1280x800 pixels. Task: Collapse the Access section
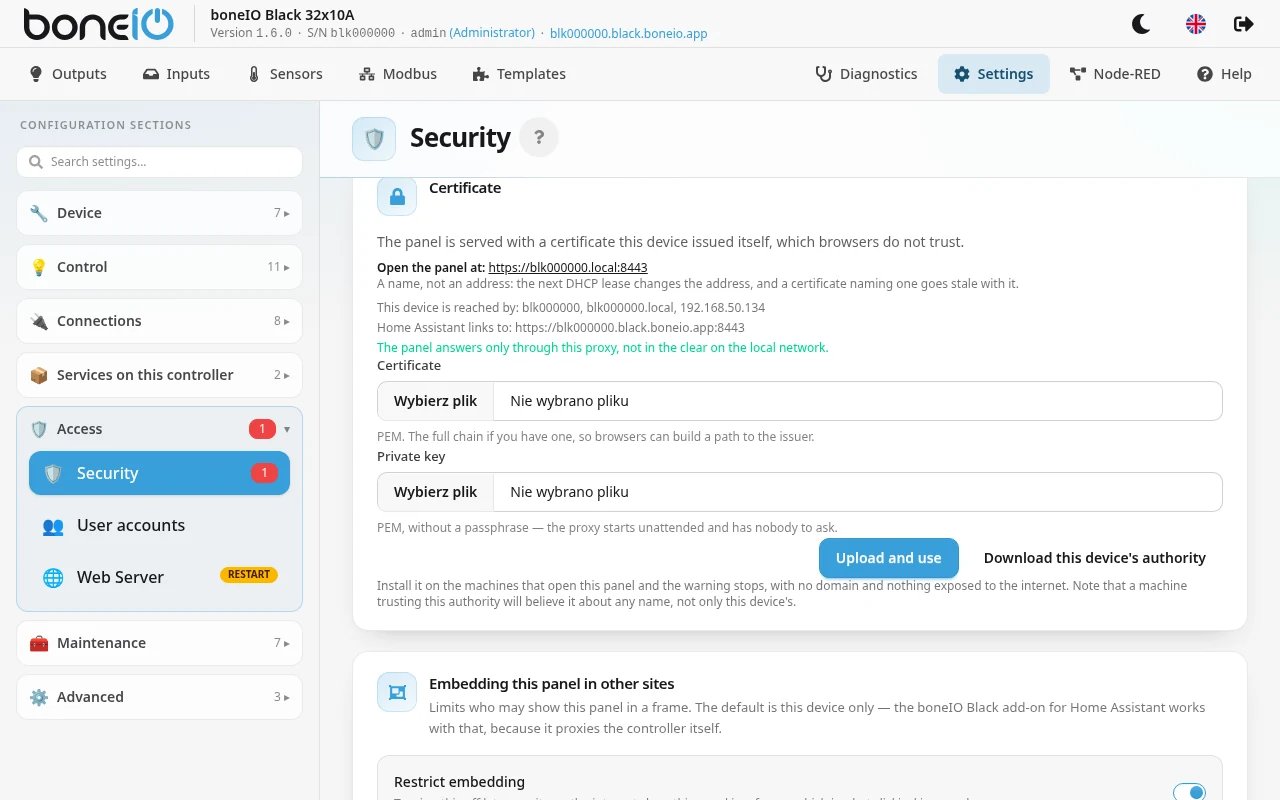[159, 429]
